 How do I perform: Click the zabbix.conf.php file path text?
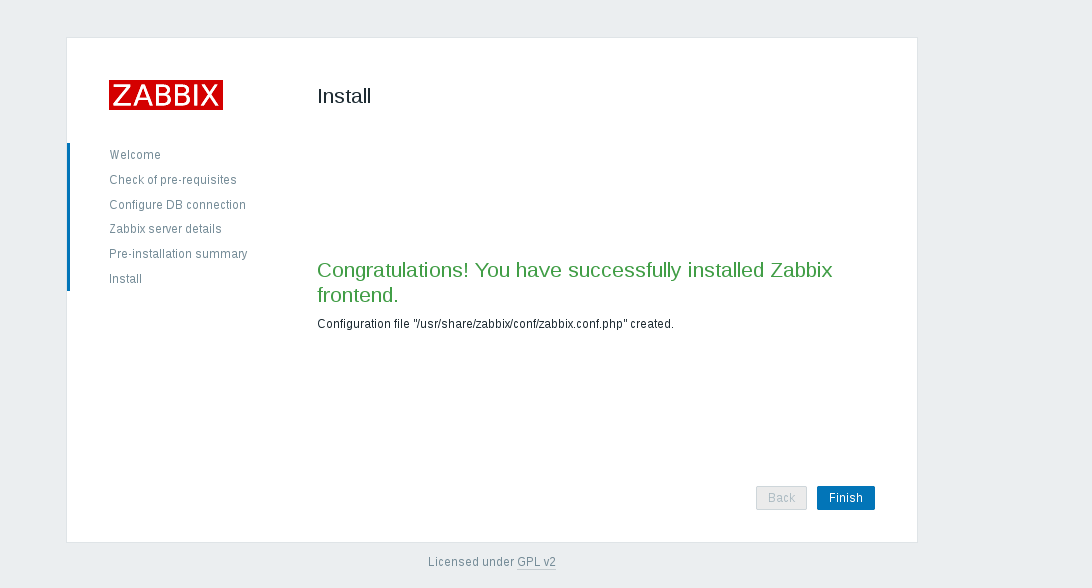[520, 324]
